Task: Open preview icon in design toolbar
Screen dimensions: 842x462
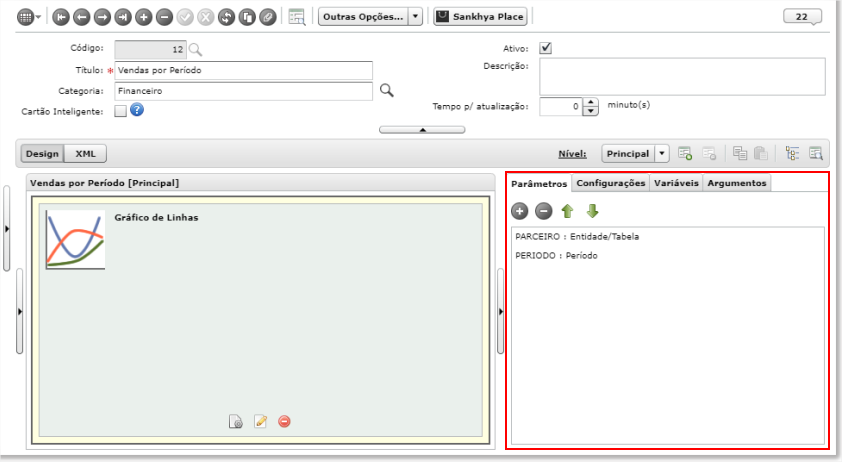Action: click(816, 154)
